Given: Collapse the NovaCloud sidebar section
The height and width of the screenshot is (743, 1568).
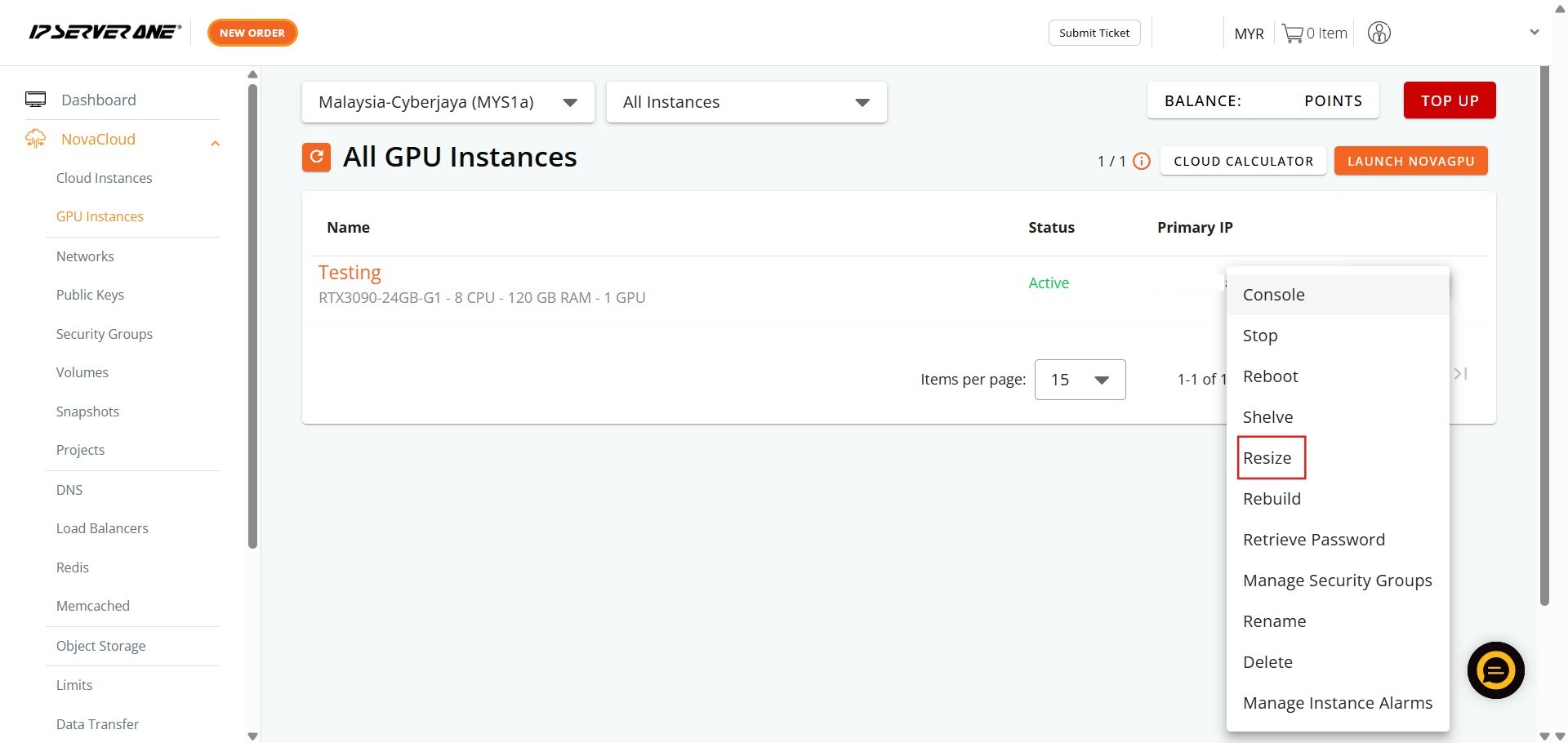Looking at the screenshot, I should click(215, 144).
